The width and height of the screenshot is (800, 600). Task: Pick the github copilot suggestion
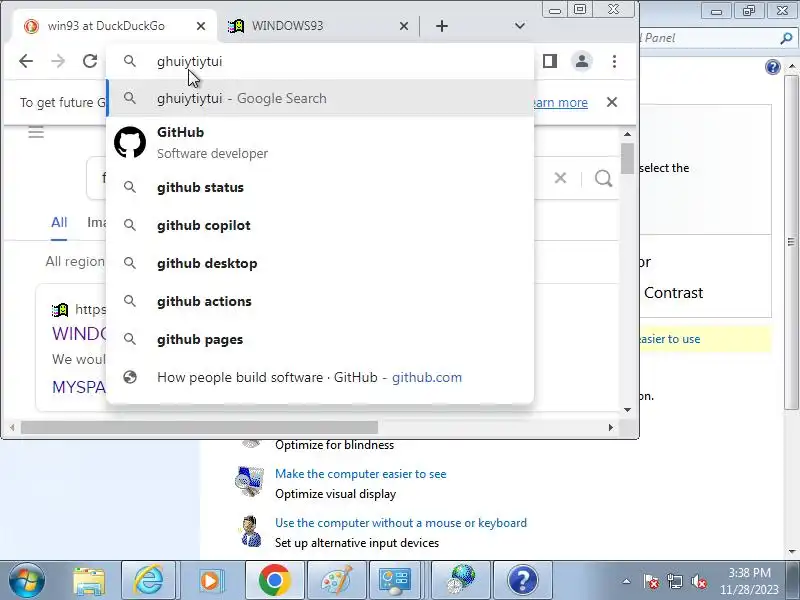(320, 225)
